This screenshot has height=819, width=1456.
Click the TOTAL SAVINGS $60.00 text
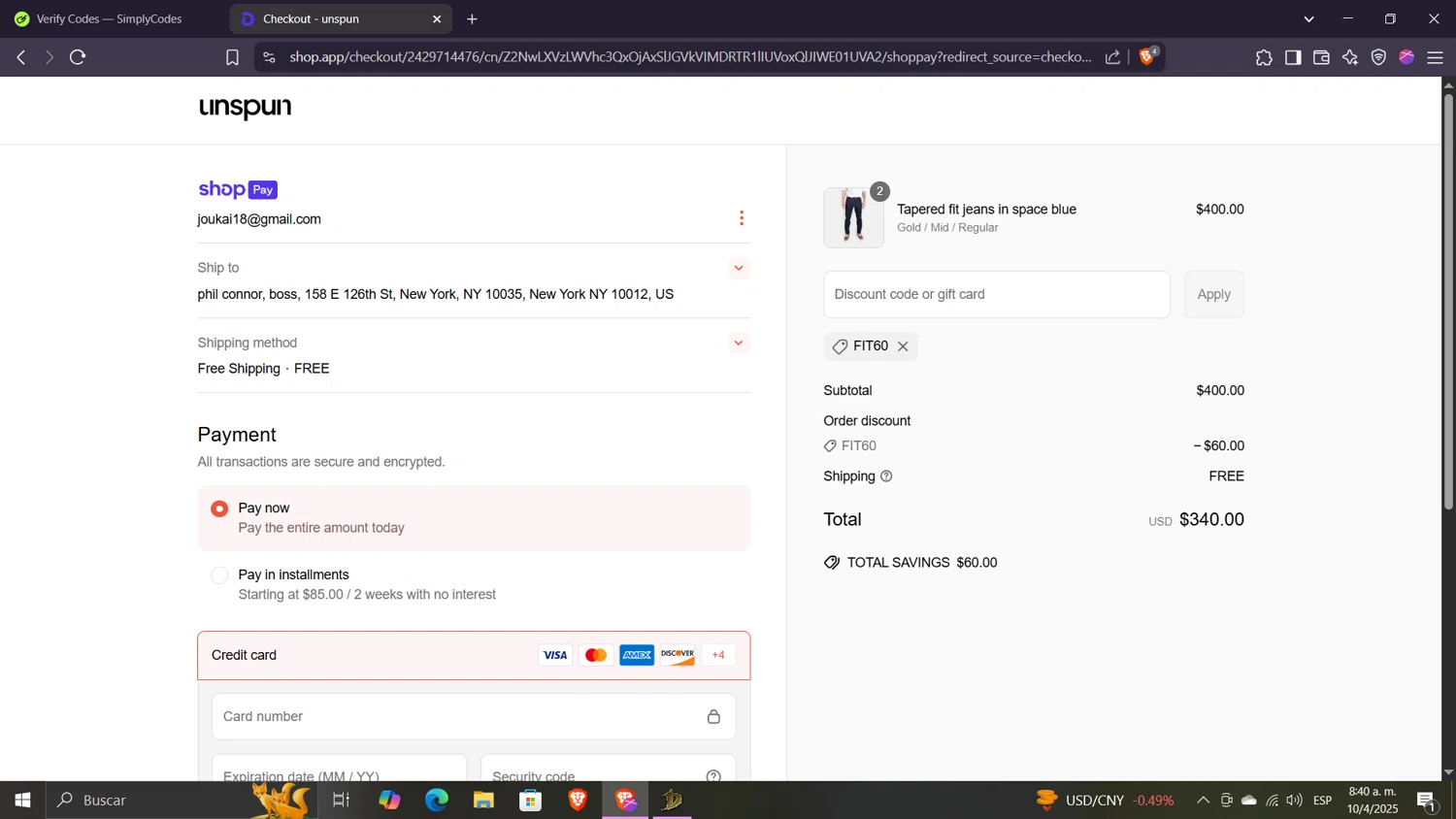click(x=922, y=563)
